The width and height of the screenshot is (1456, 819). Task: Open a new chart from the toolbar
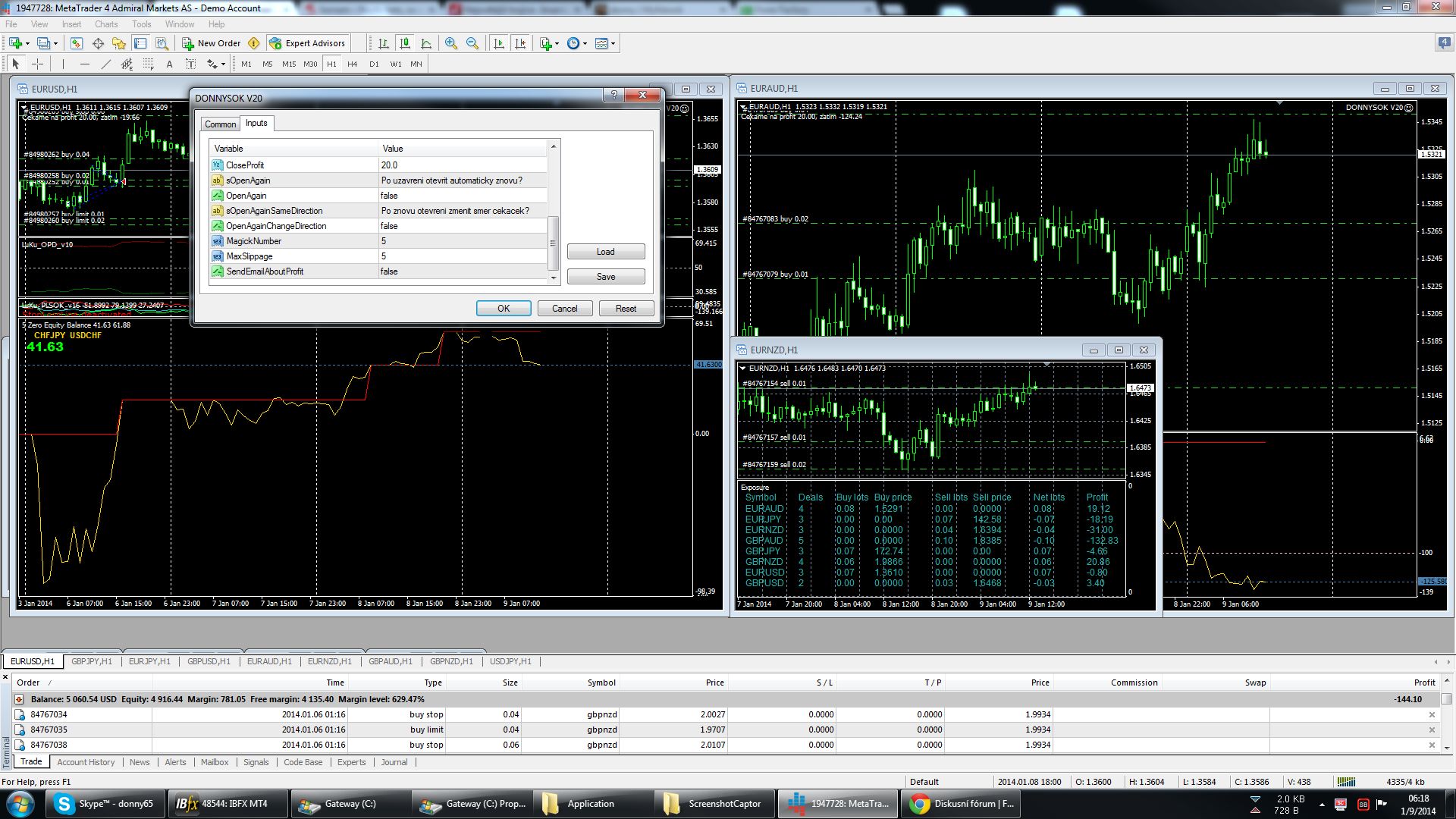coord(15,43)
